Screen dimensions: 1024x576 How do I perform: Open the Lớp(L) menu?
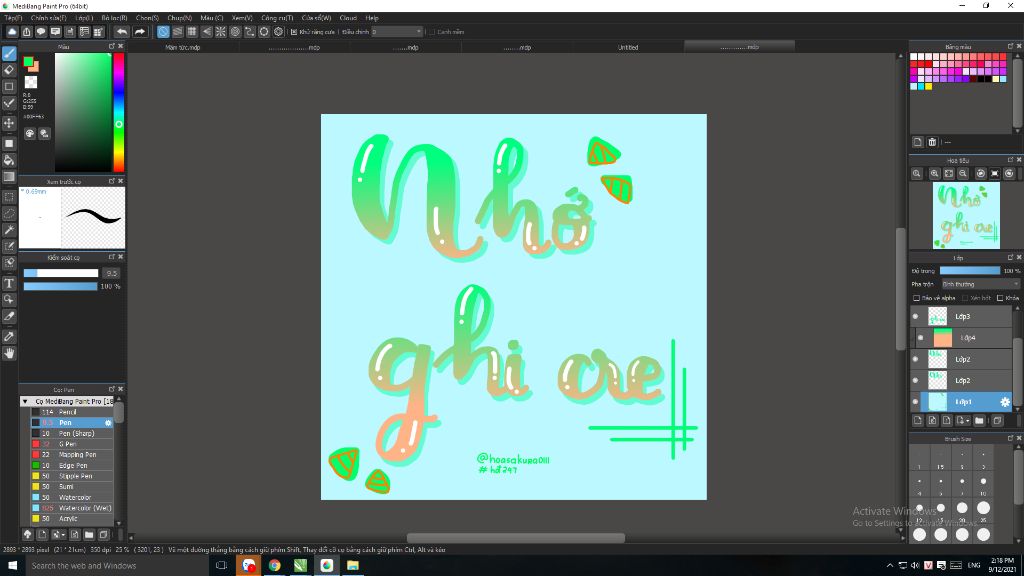click(x=84, y=18)
